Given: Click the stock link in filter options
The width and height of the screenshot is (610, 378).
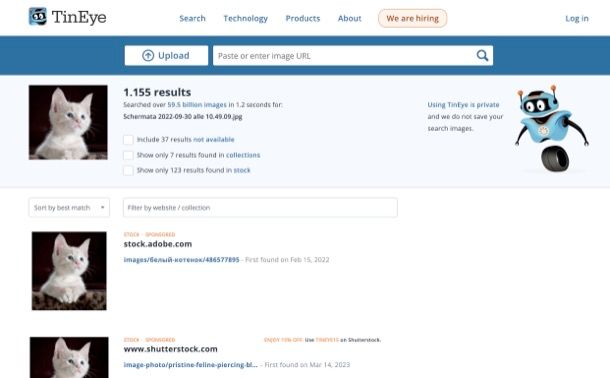Looking at the screenshot, I should coord(242,170).
